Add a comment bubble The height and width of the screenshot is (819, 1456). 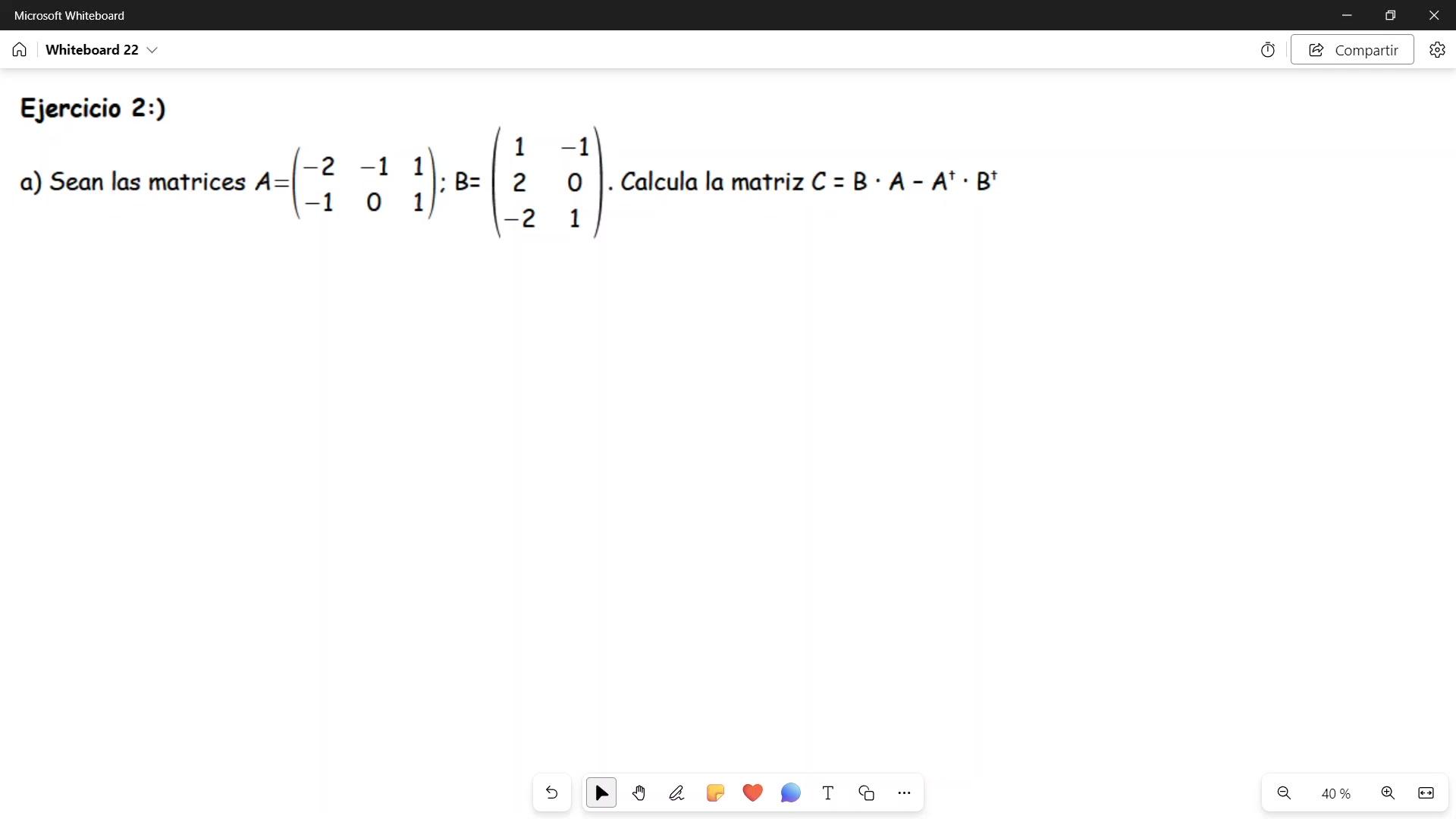pos(790,793)
